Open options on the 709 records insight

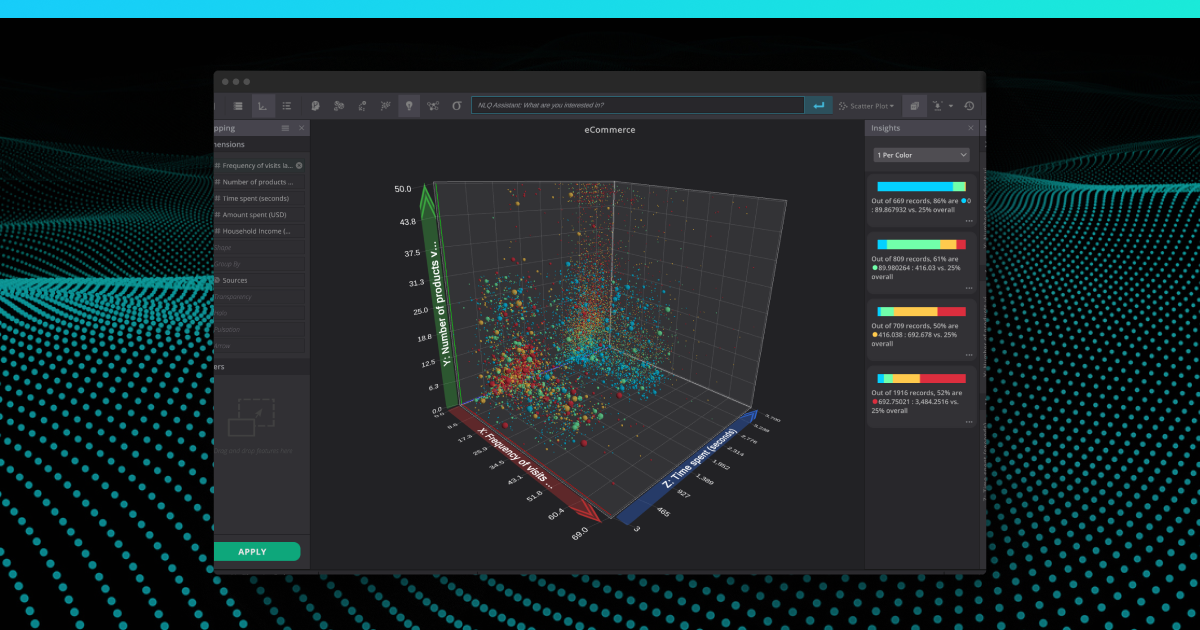[x=969, y=355]
